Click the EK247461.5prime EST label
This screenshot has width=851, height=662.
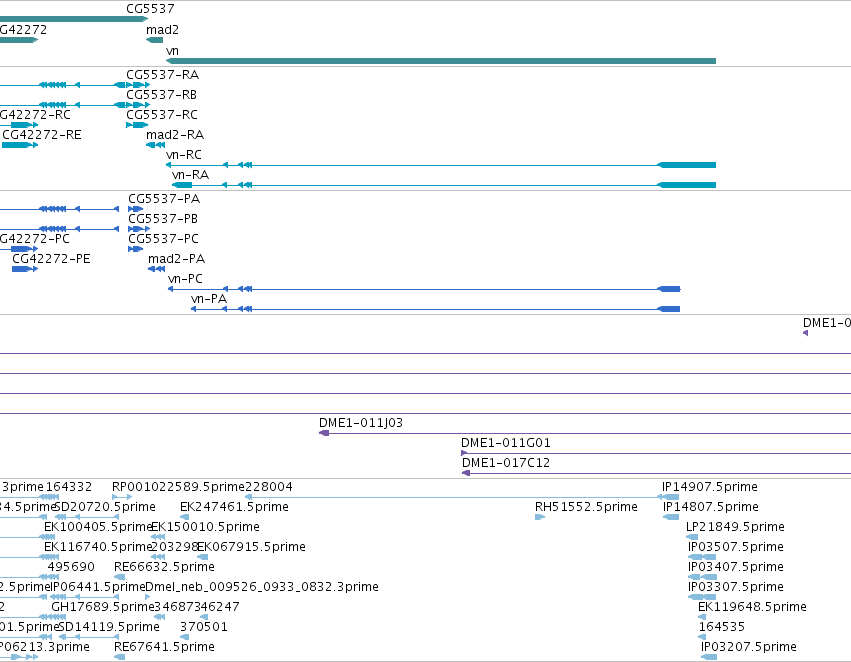coord(234,507)
